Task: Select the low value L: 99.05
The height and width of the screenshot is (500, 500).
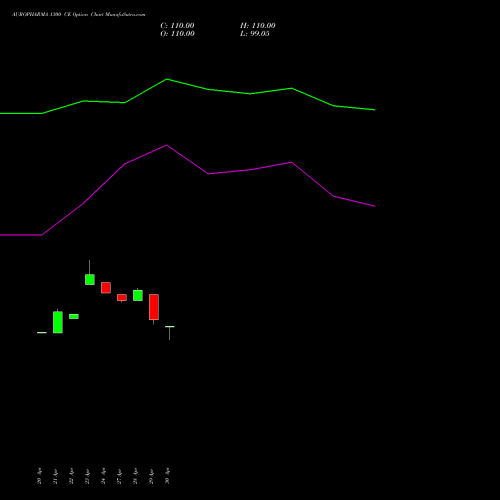Action: pyautogui.click(x=255, y=34)
